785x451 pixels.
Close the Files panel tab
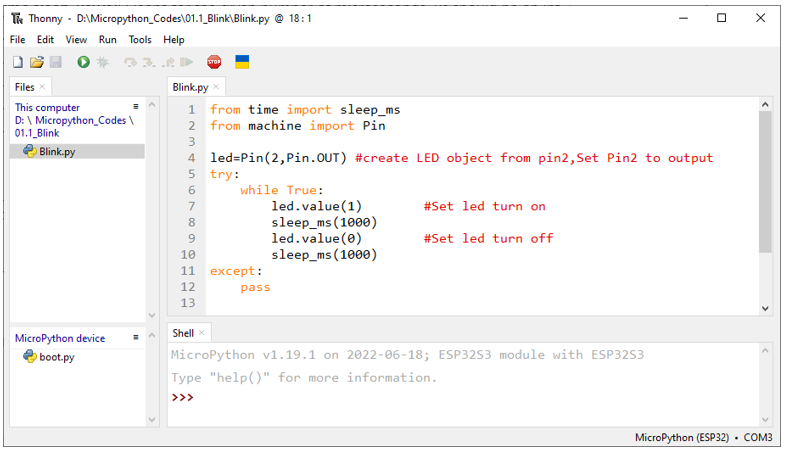click(x=42, y=87)
